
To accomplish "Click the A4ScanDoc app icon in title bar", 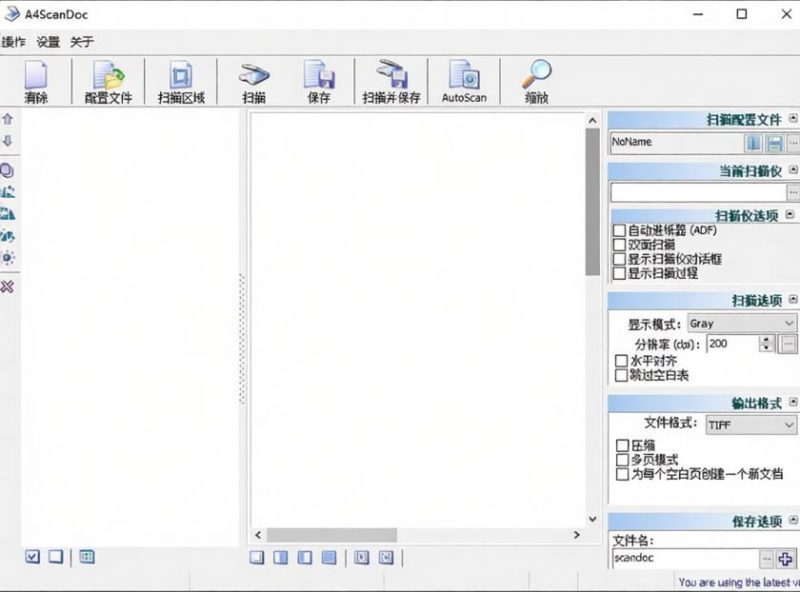I will [12, 14].
